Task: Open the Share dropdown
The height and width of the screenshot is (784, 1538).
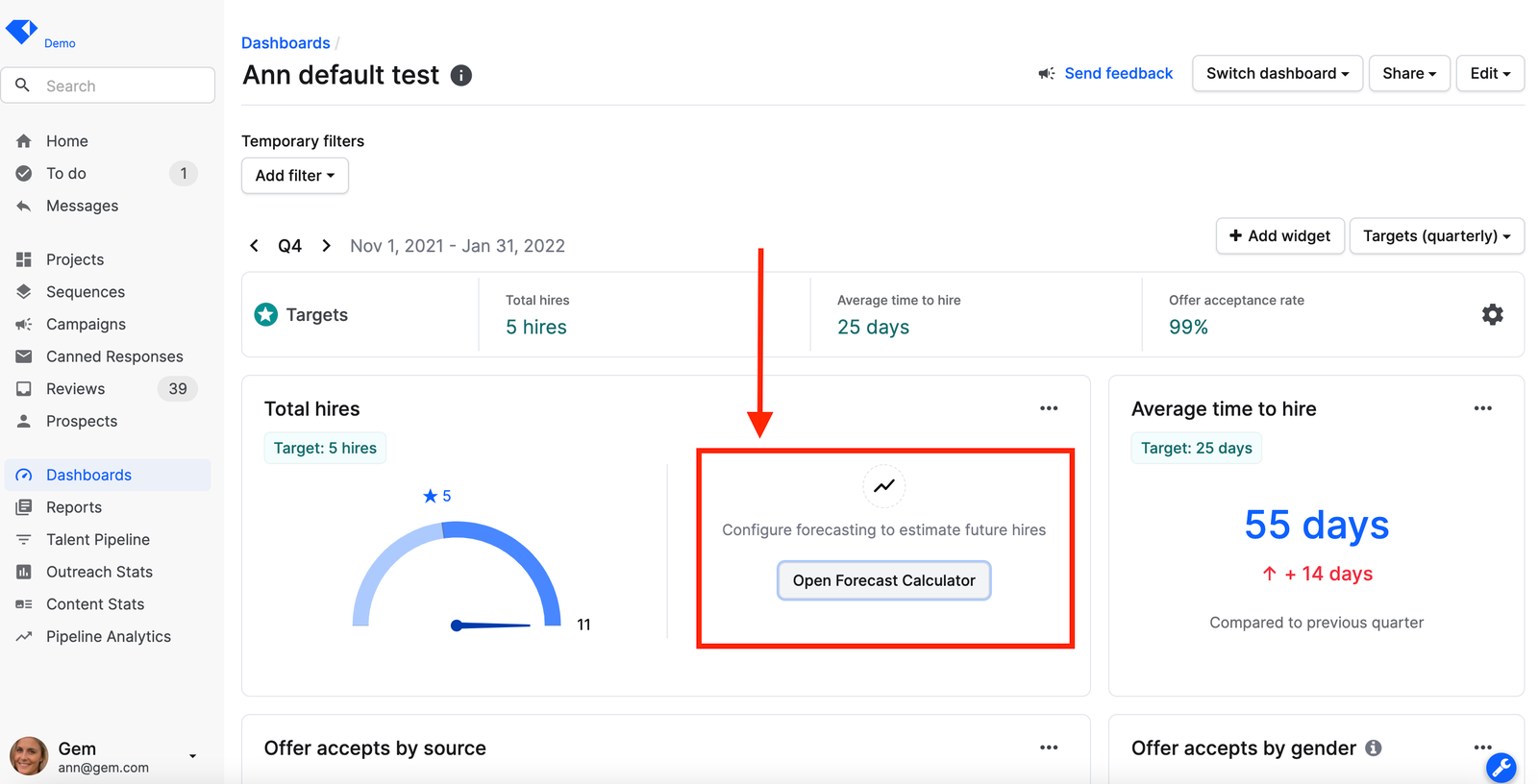Action: (x=1408, y=74)
